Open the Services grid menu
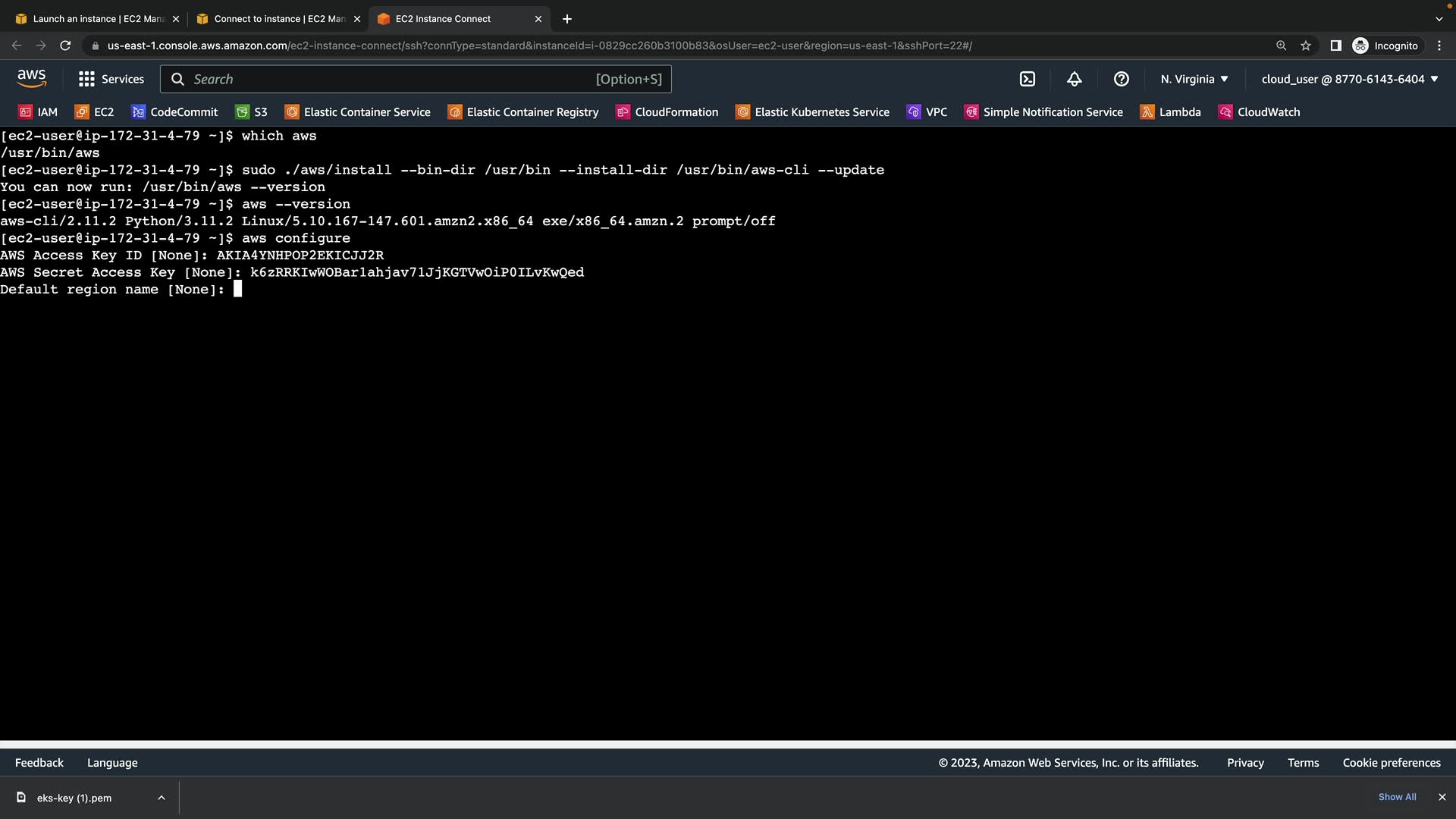The height and width of the screenshot is (819, 1456). tap(111, 79)
